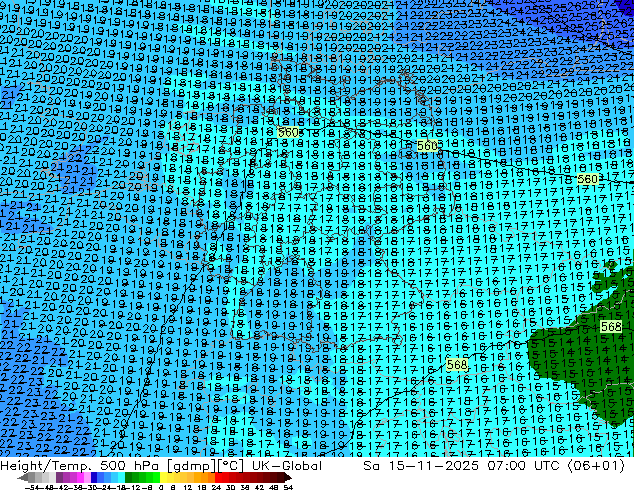Image resolution: width=634 pixels, height=490 pixels.
Task: Click the legend value "-54"
Action: click(x=31, y=487)
